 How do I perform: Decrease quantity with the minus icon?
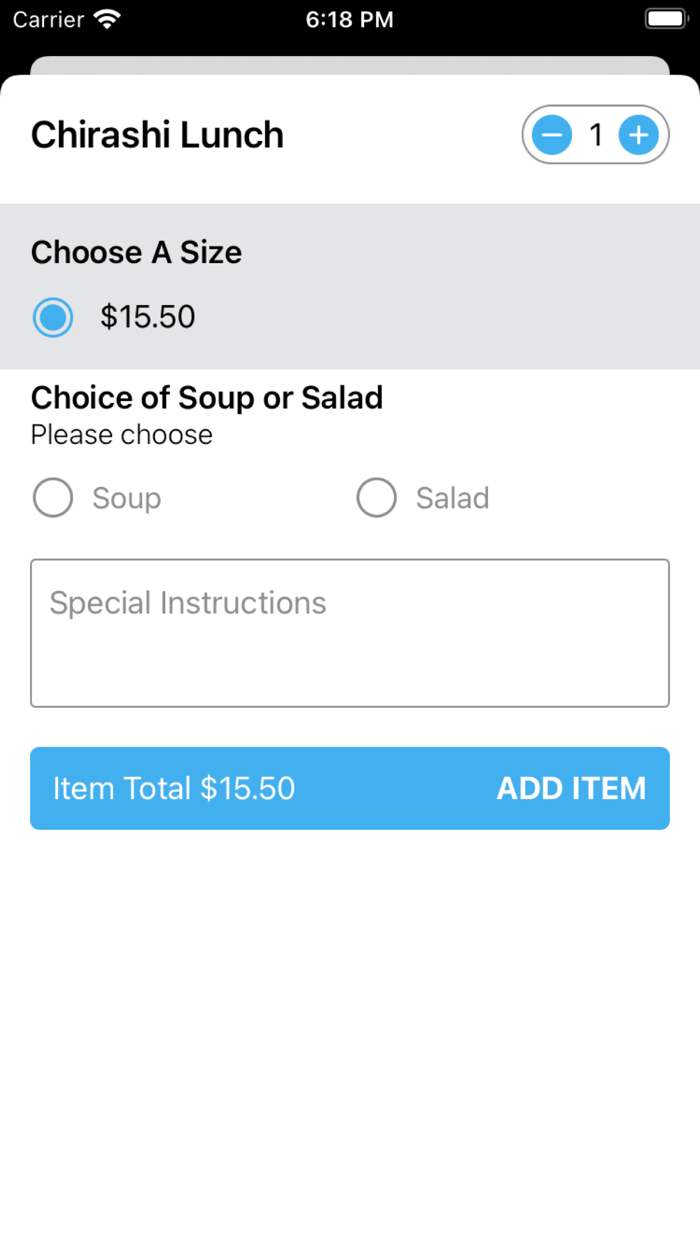pos(552,135)
